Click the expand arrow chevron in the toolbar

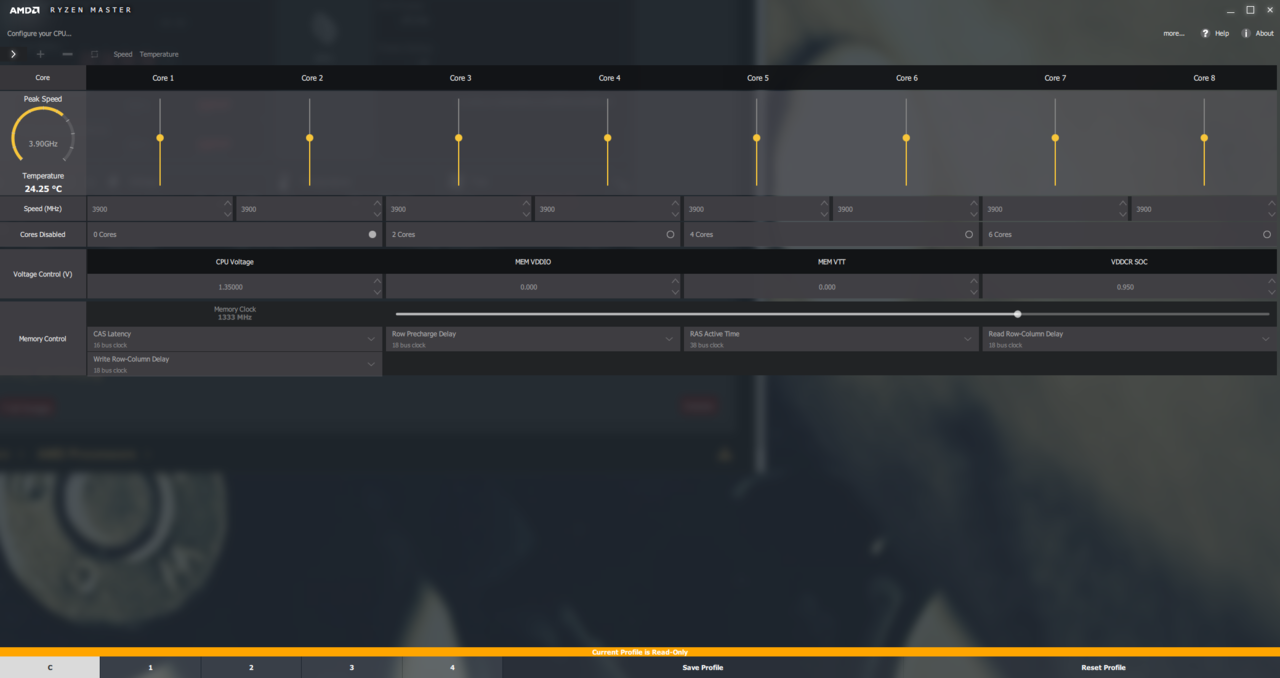point(13,54)
